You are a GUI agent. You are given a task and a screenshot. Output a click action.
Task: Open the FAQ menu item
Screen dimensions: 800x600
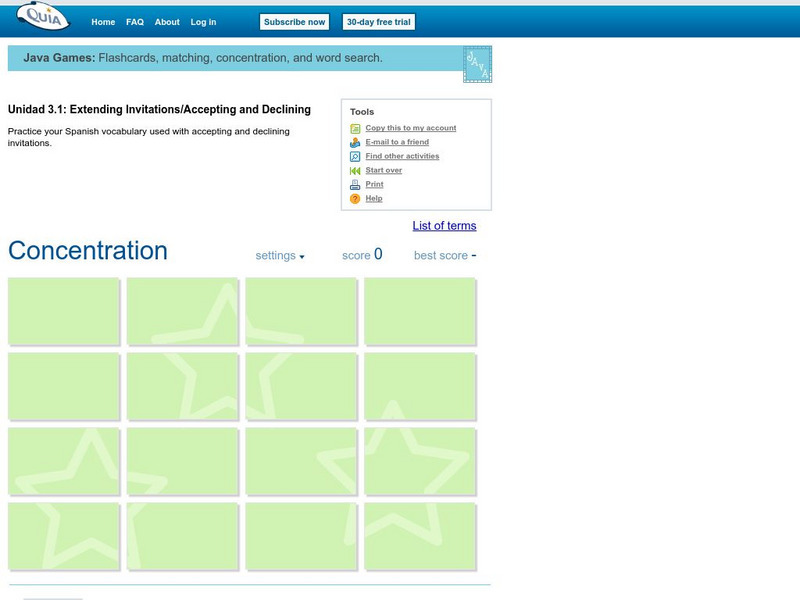(136, 20)
